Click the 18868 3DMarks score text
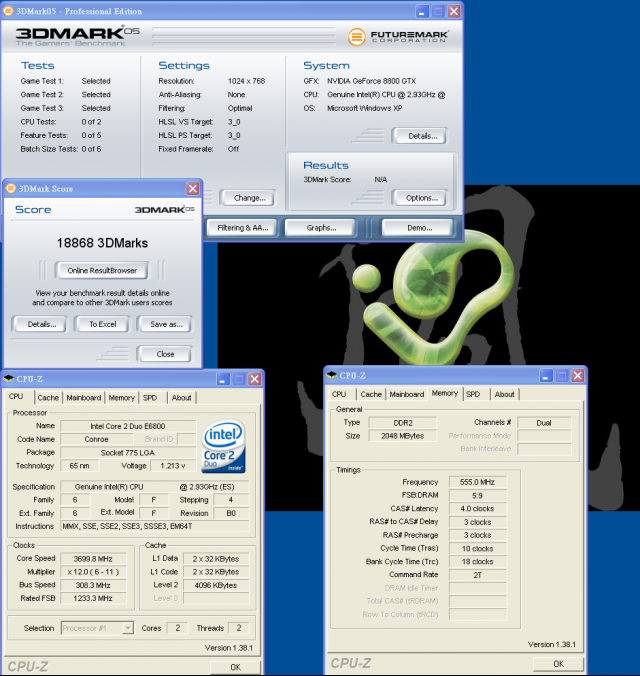The image size is (640, 676). coord(102,243)
